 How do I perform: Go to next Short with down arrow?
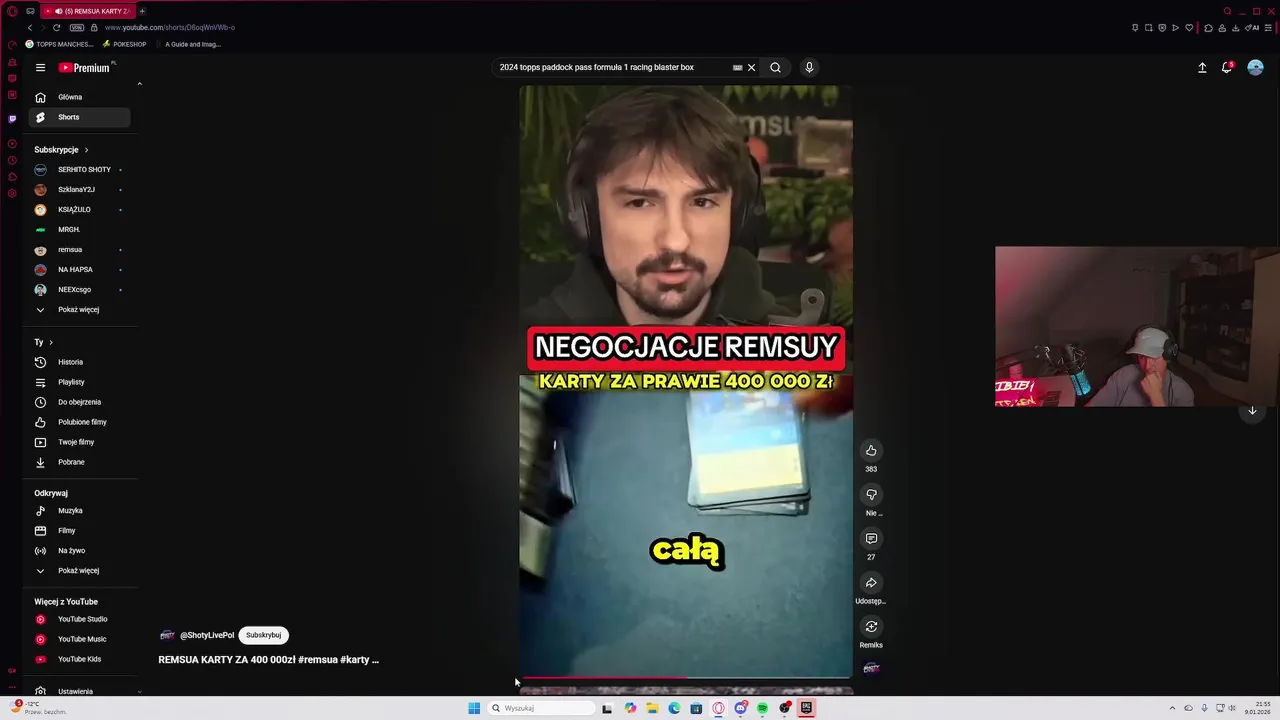(x=1252, y=411)
